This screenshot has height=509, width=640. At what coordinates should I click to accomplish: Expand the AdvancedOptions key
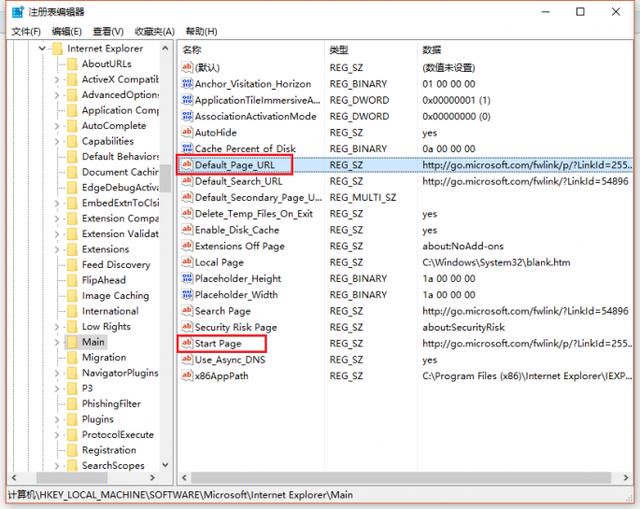click(57, 95)
